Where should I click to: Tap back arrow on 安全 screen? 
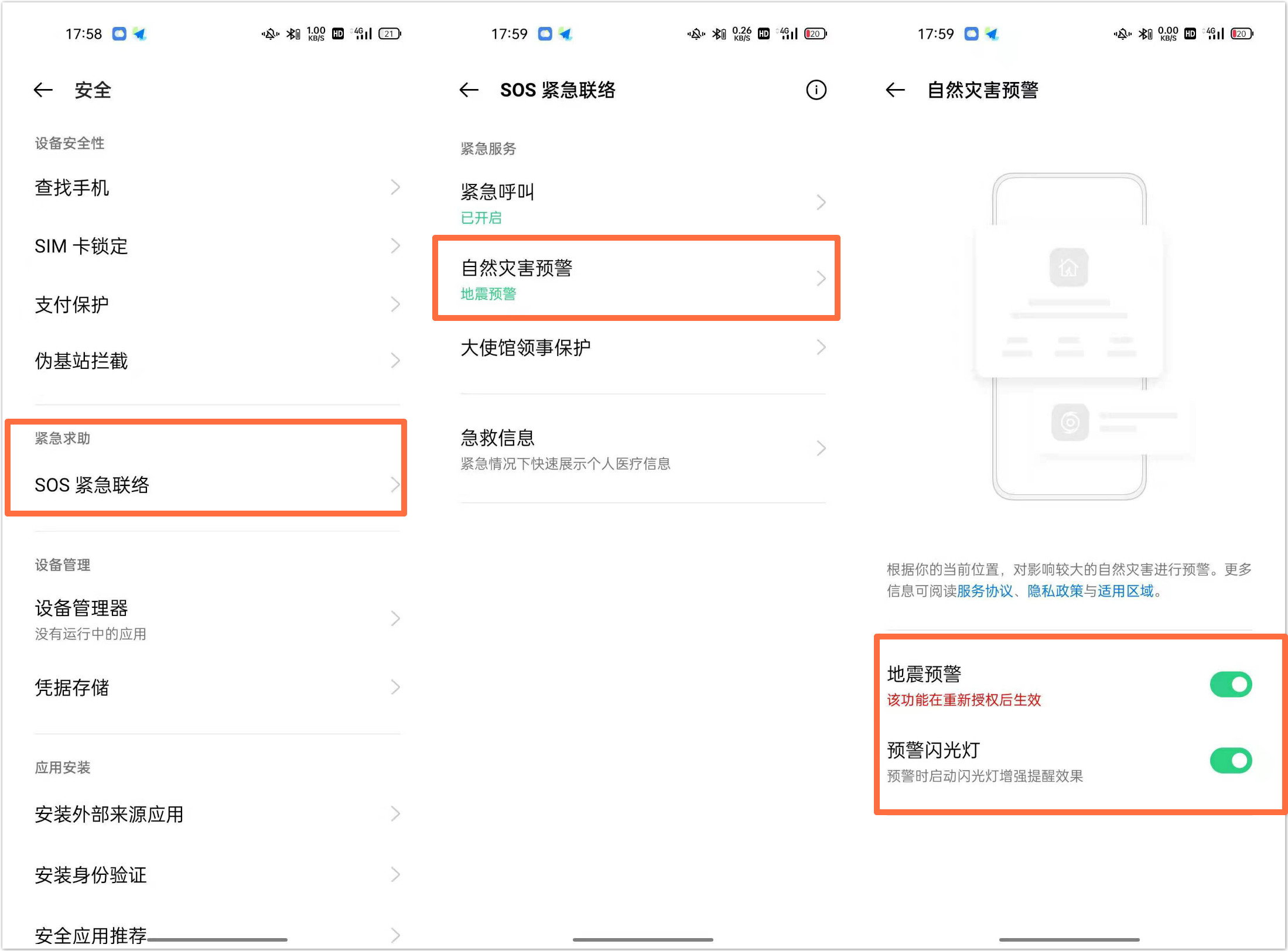tap(43, 90)
